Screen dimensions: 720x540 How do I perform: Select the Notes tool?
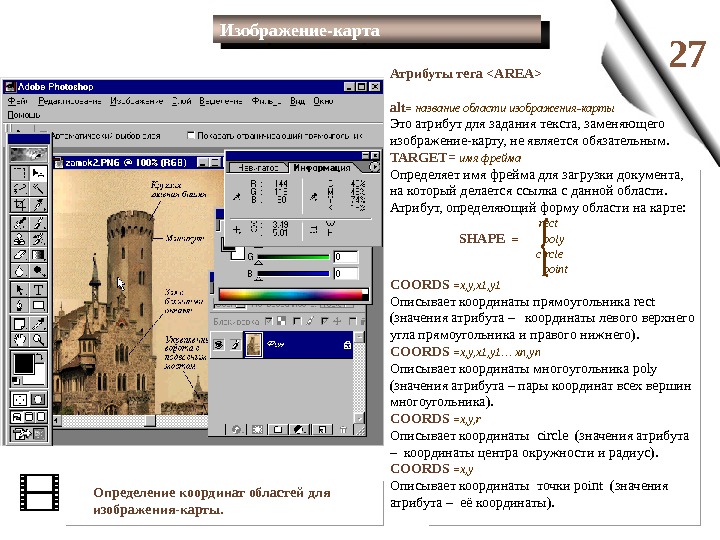click(x=19, y=324)
